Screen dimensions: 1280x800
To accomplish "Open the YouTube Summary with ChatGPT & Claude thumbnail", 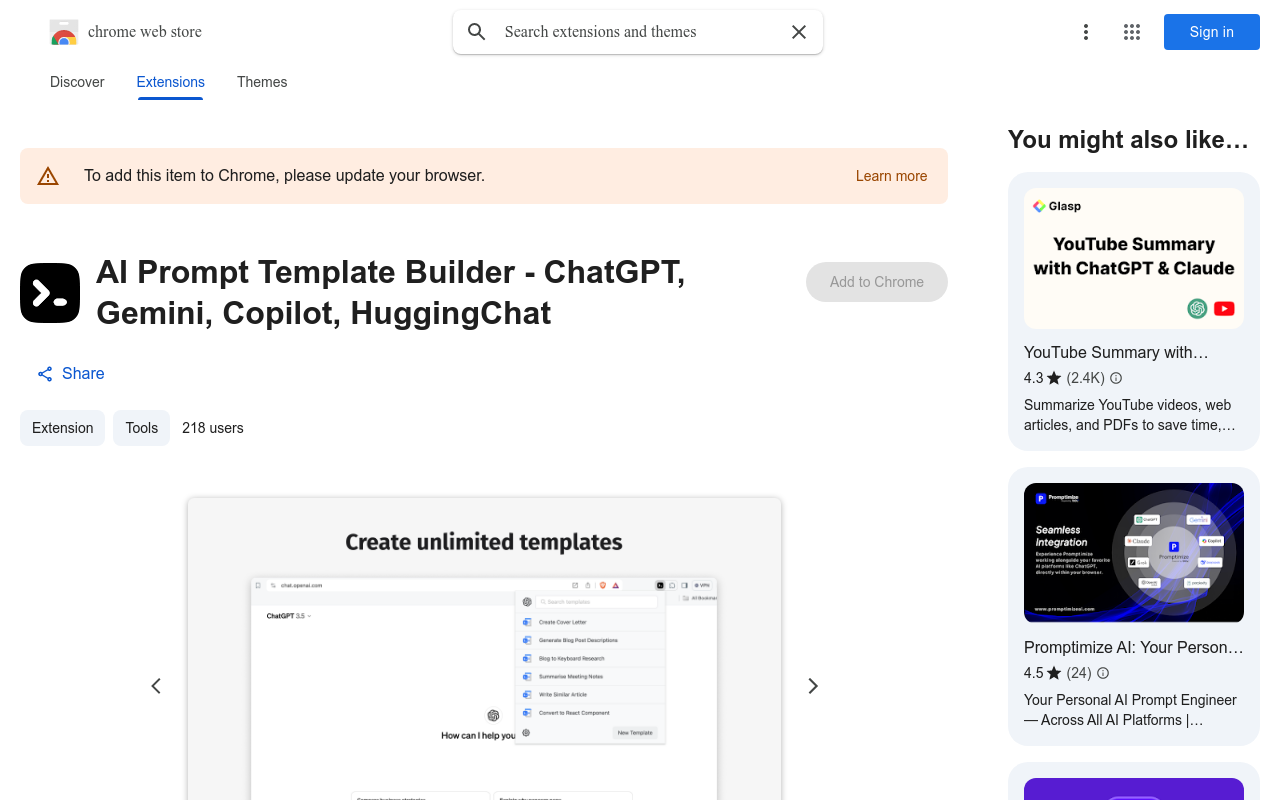I will [1134, 259].
